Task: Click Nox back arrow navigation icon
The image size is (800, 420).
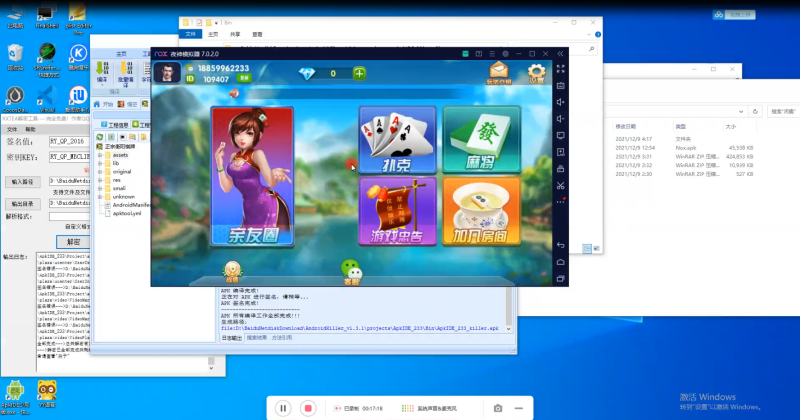Action: click(560, 245)
